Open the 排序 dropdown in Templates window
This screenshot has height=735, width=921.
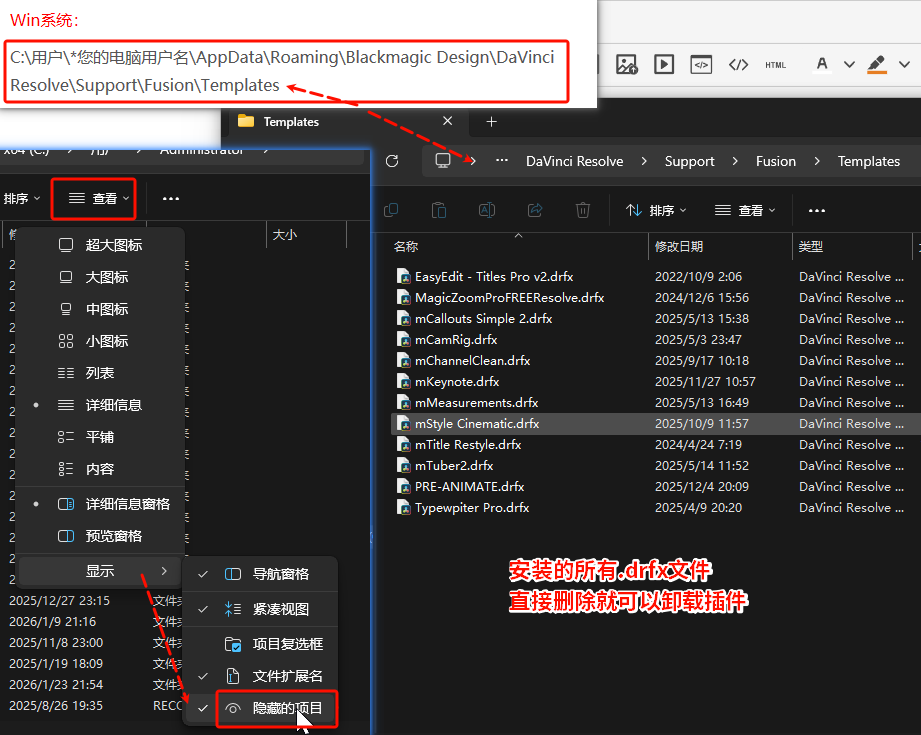pos(656,210)
